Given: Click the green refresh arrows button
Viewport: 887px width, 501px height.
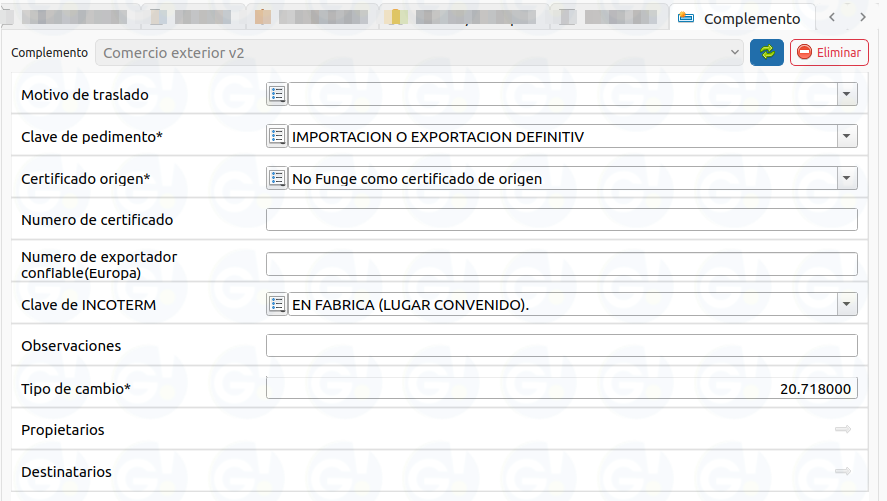Looking at the screenshot, I should 767,53.
